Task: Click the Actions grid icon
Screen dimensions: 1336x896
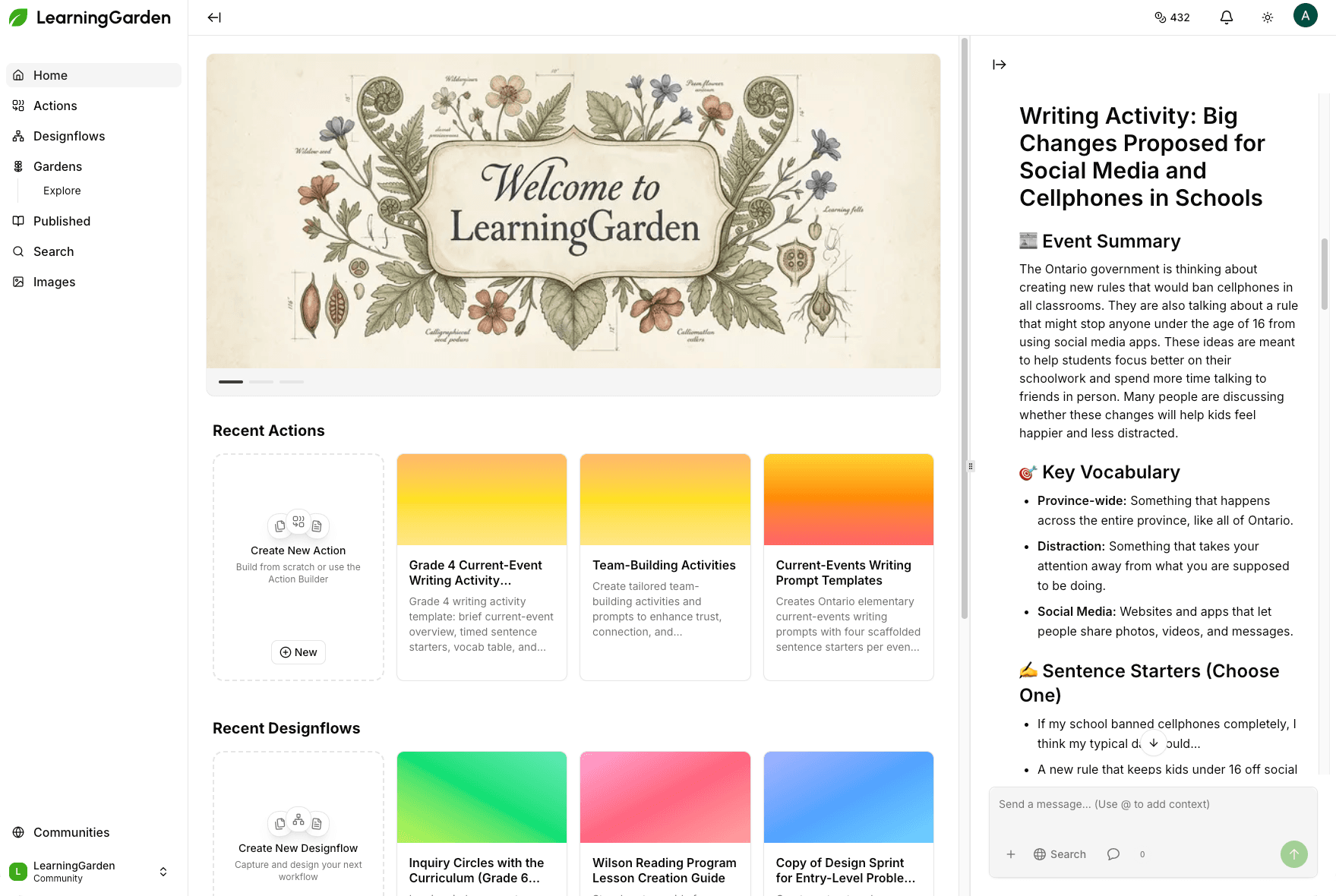Action: coord(18,106)
